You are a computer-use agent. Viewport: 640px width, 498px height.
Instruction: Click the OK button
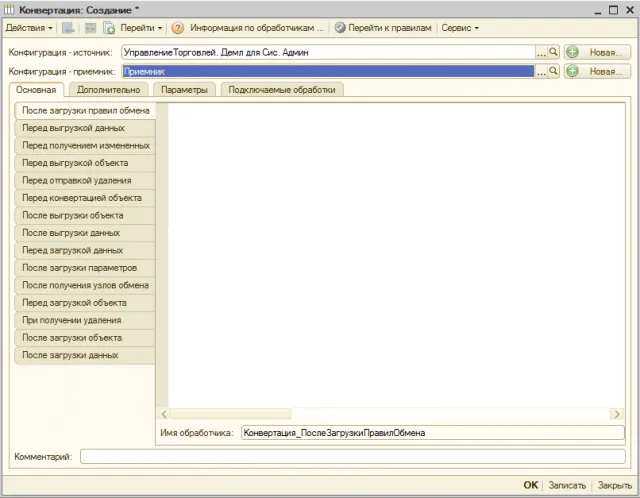(x=531, y=485)
